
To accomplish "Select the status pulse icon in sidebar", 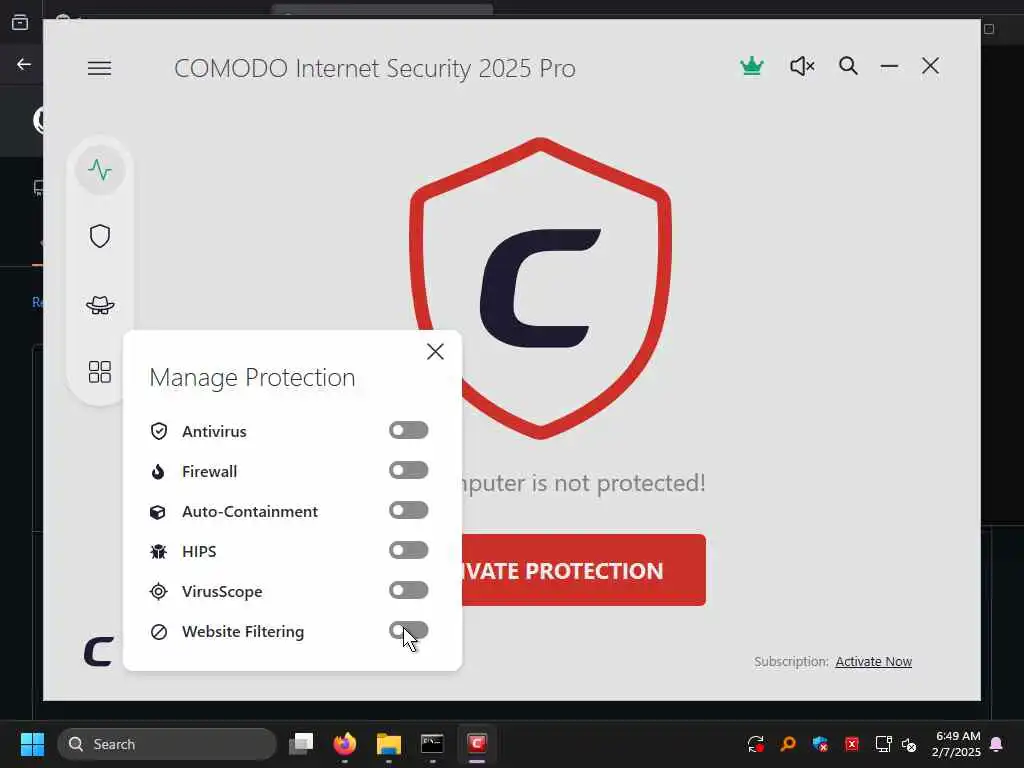I will coord(100,170).
